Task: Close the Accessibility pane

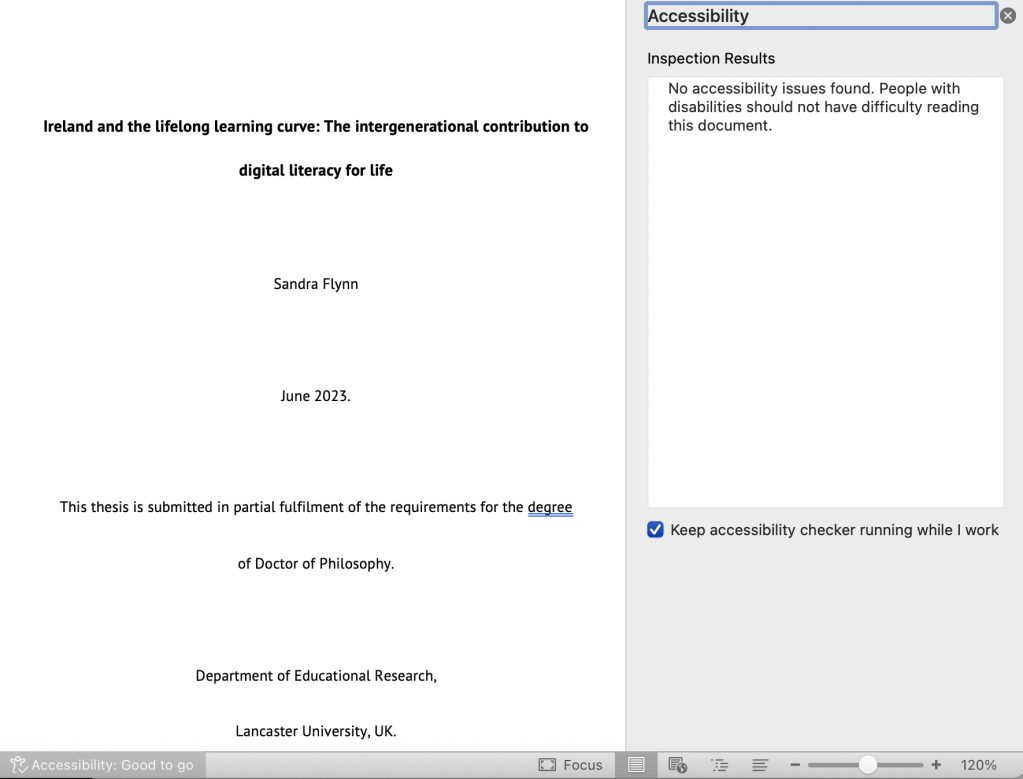Action: pos(1008,16)
